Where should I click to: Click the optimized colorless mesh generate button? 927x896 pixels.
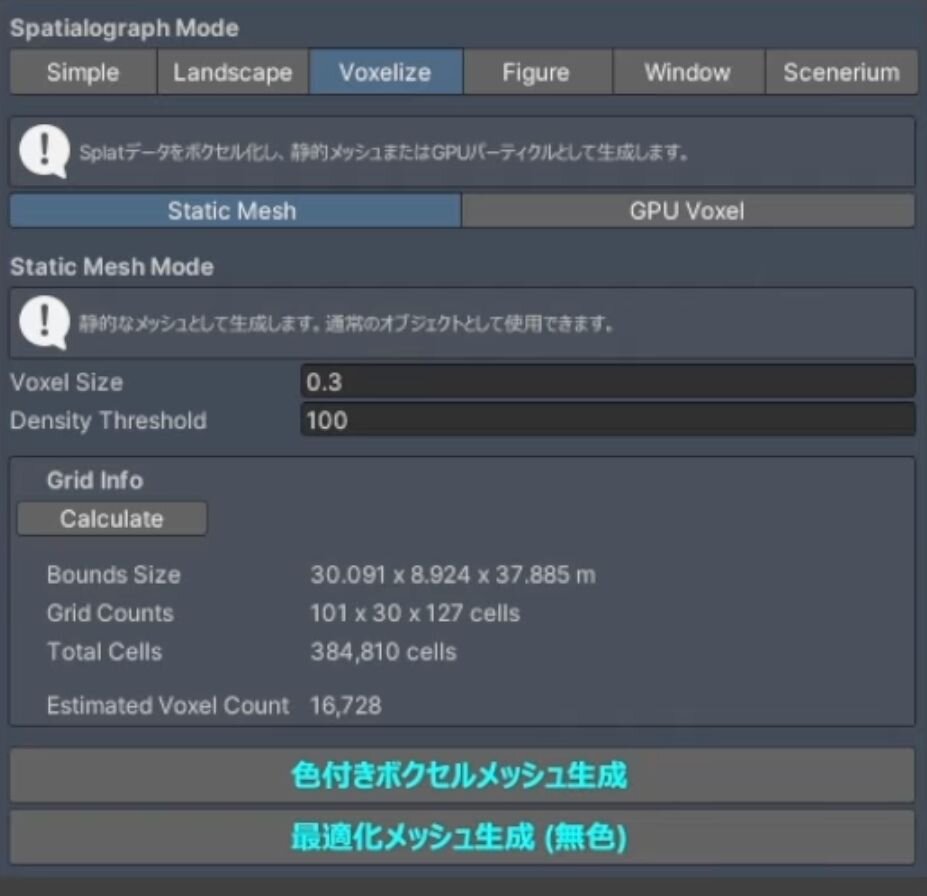click(461, 837)
